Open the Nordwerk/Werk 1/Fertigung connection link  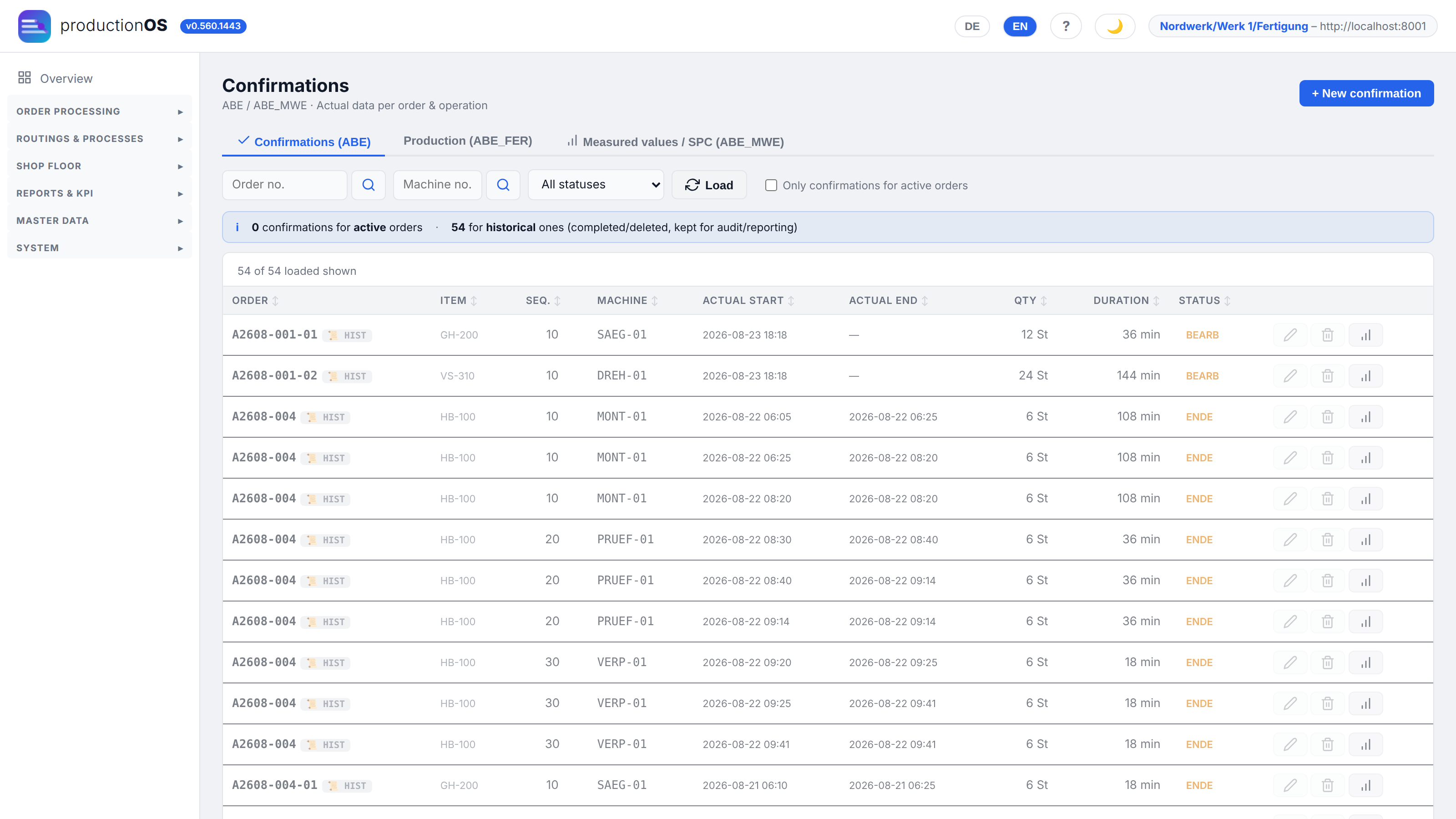1293,26
